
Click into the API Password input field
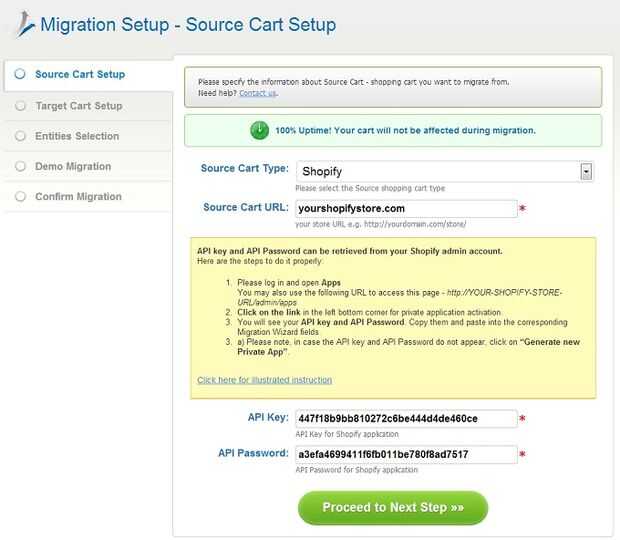point(405,454)
